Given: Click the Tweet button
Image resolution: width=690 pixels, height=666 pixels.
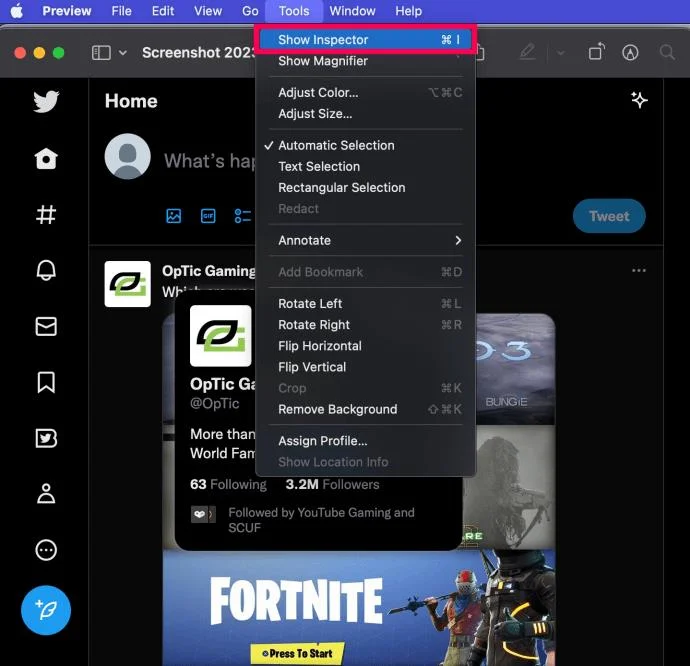Looking at the screenshot, I should 609,216.
